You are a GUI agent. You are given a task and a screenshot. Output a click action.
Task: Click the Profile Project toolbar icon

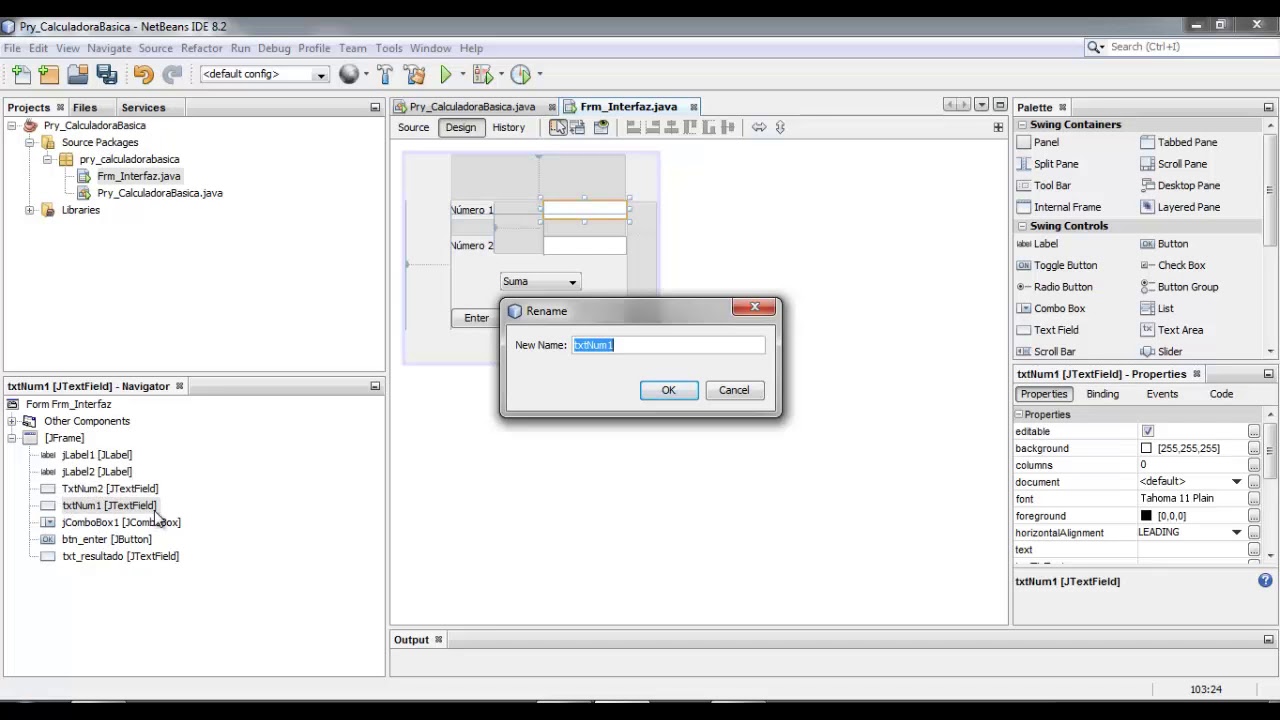[520, 74]
